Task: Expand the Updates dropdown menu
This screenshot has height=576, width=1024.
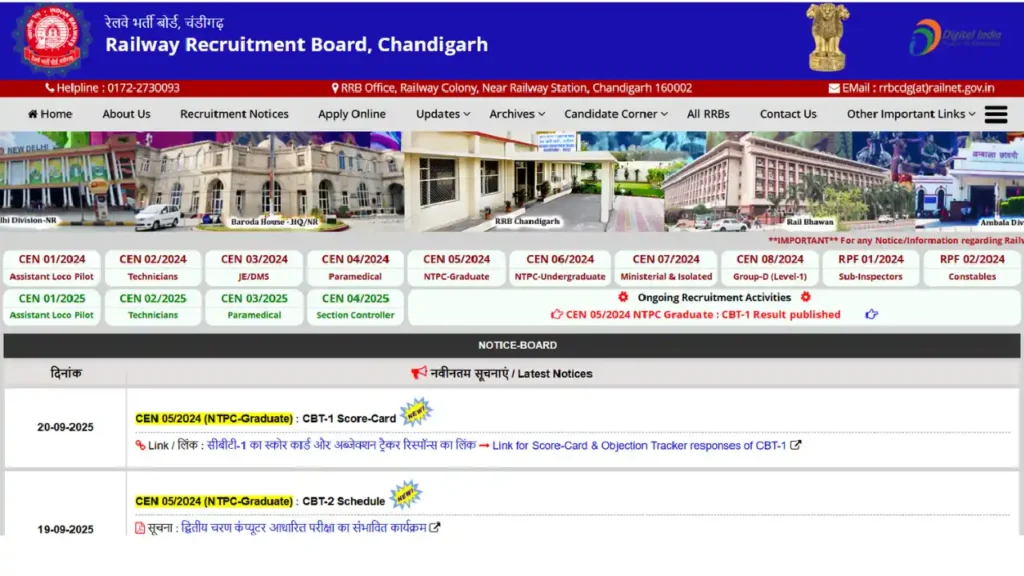Action: (x=443, y=114)
